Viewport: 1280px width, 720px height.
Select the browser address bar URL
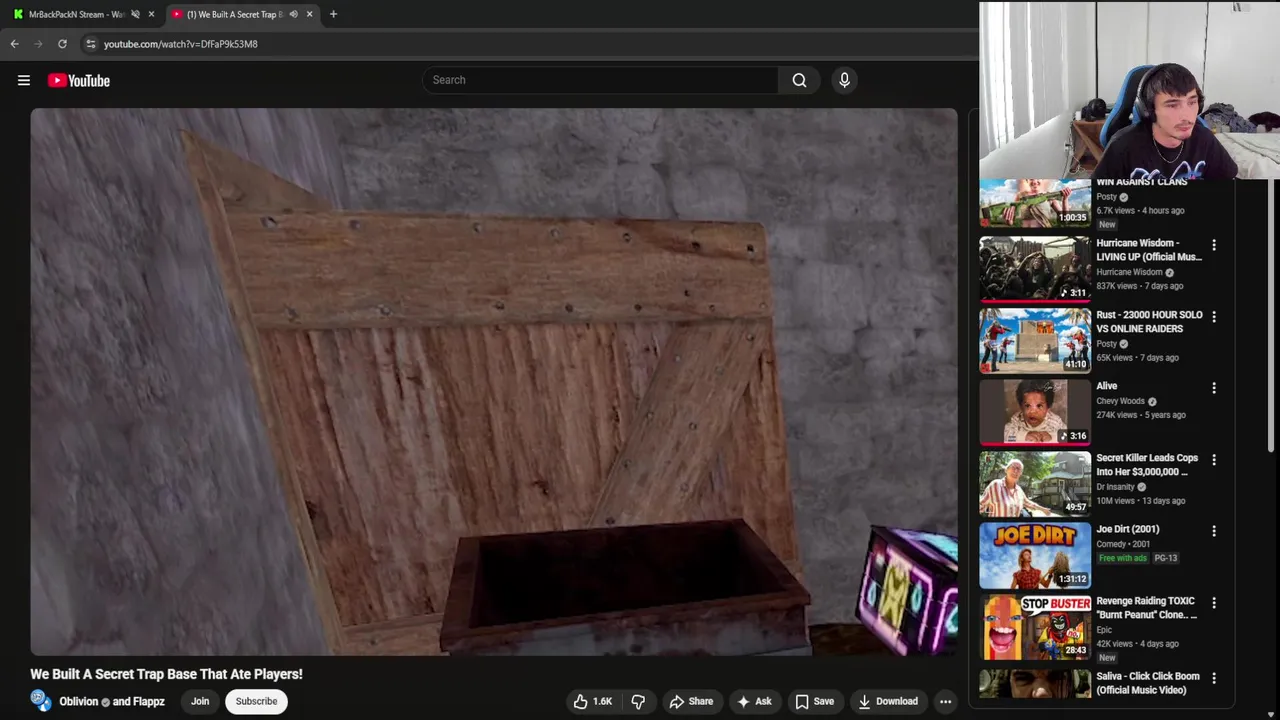(180, 44)
